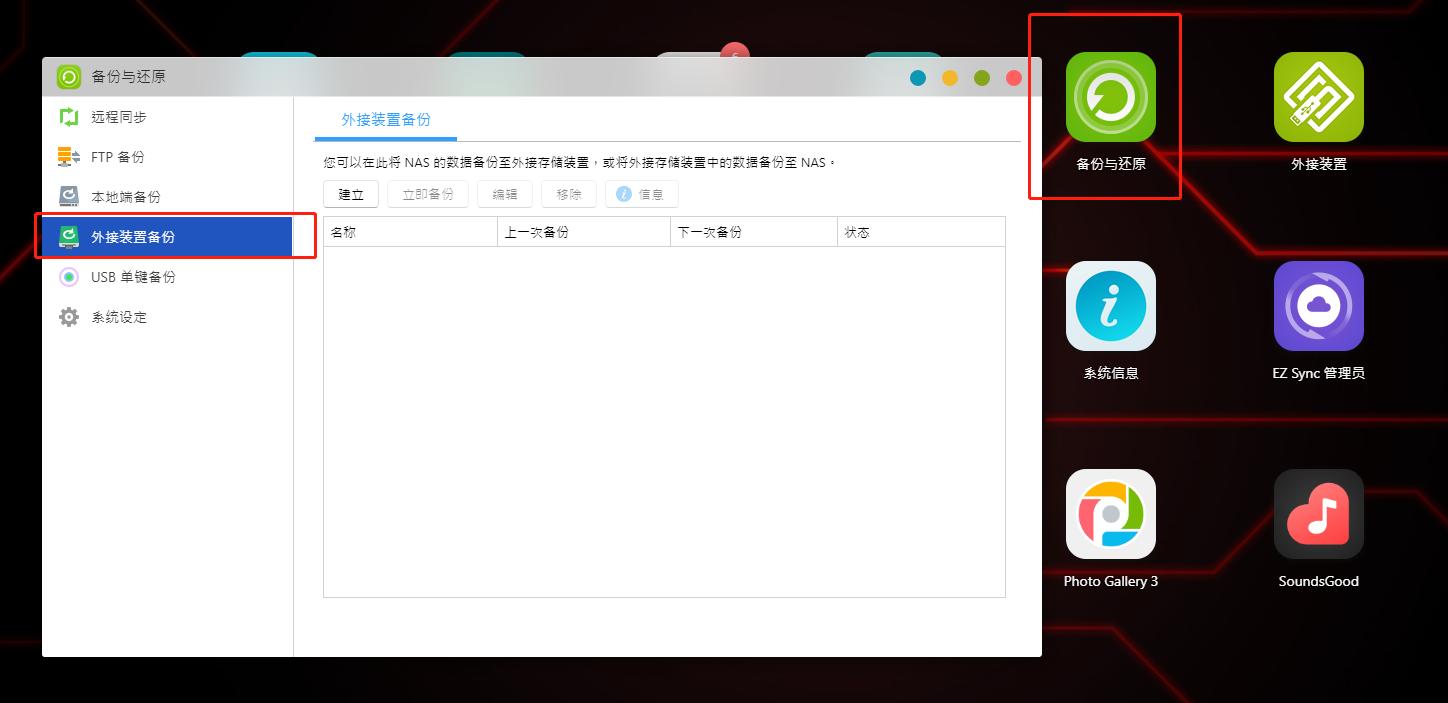Open Photo Gallery 3
The width and height of the screenshot is (1448, 703).
tap(1110, 514)
